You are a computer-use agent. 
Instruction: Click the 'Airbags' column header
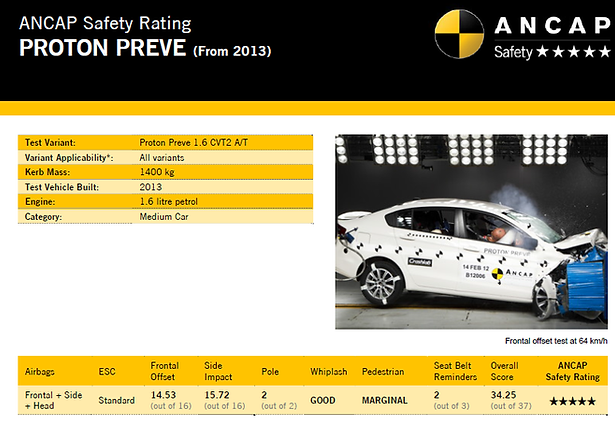[x=40, y=371]
